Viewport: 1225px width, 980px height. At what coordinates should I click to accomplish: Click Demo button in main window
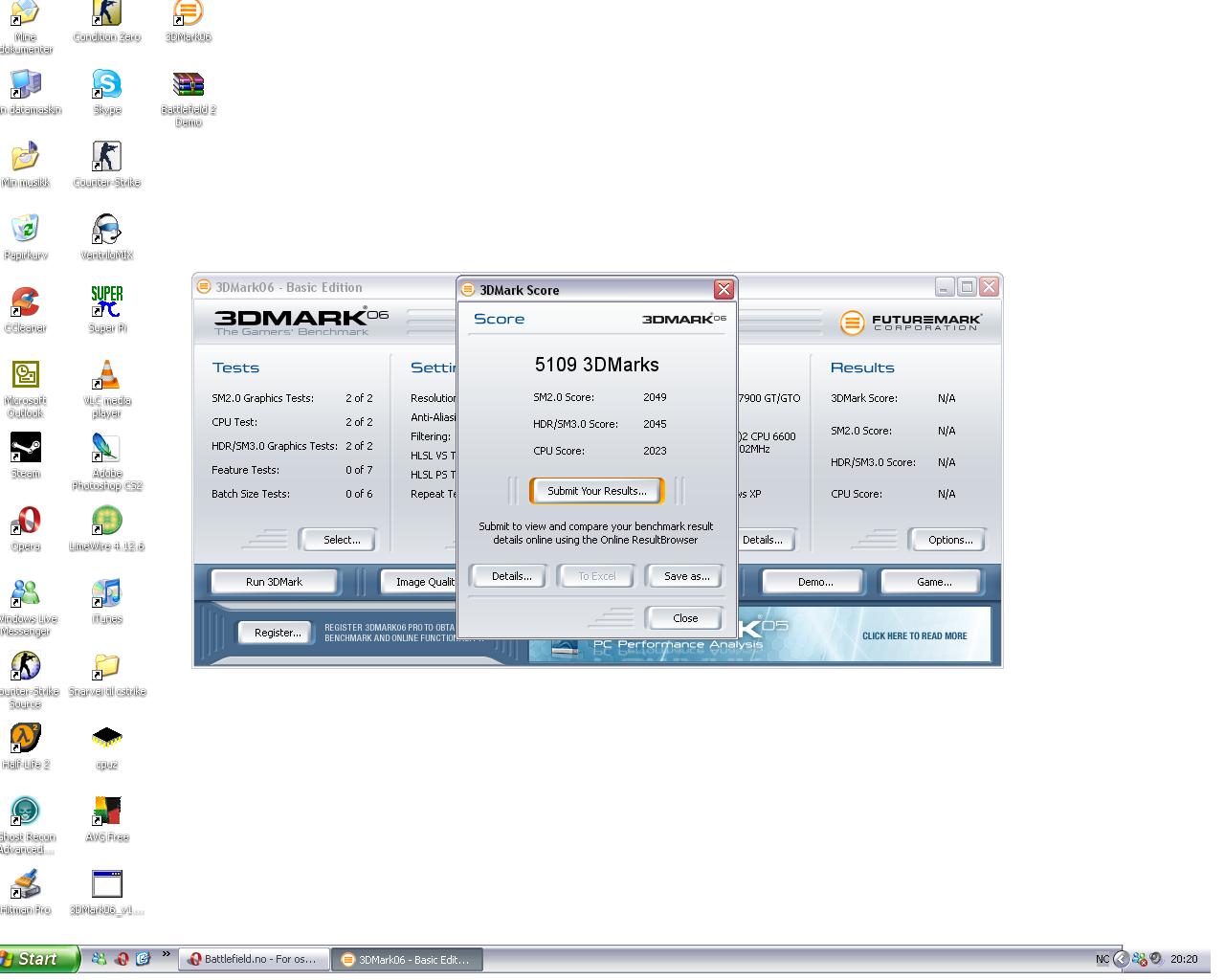pyautogui.click(x=814, y=582)
